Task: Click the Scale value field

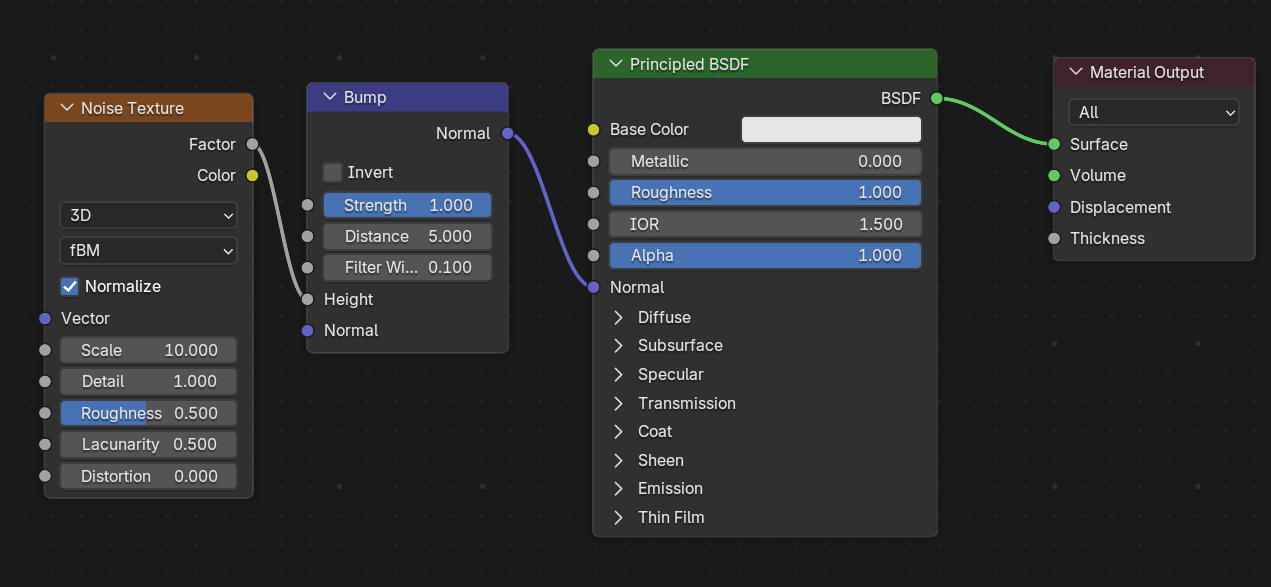Action: coord(148,351)
